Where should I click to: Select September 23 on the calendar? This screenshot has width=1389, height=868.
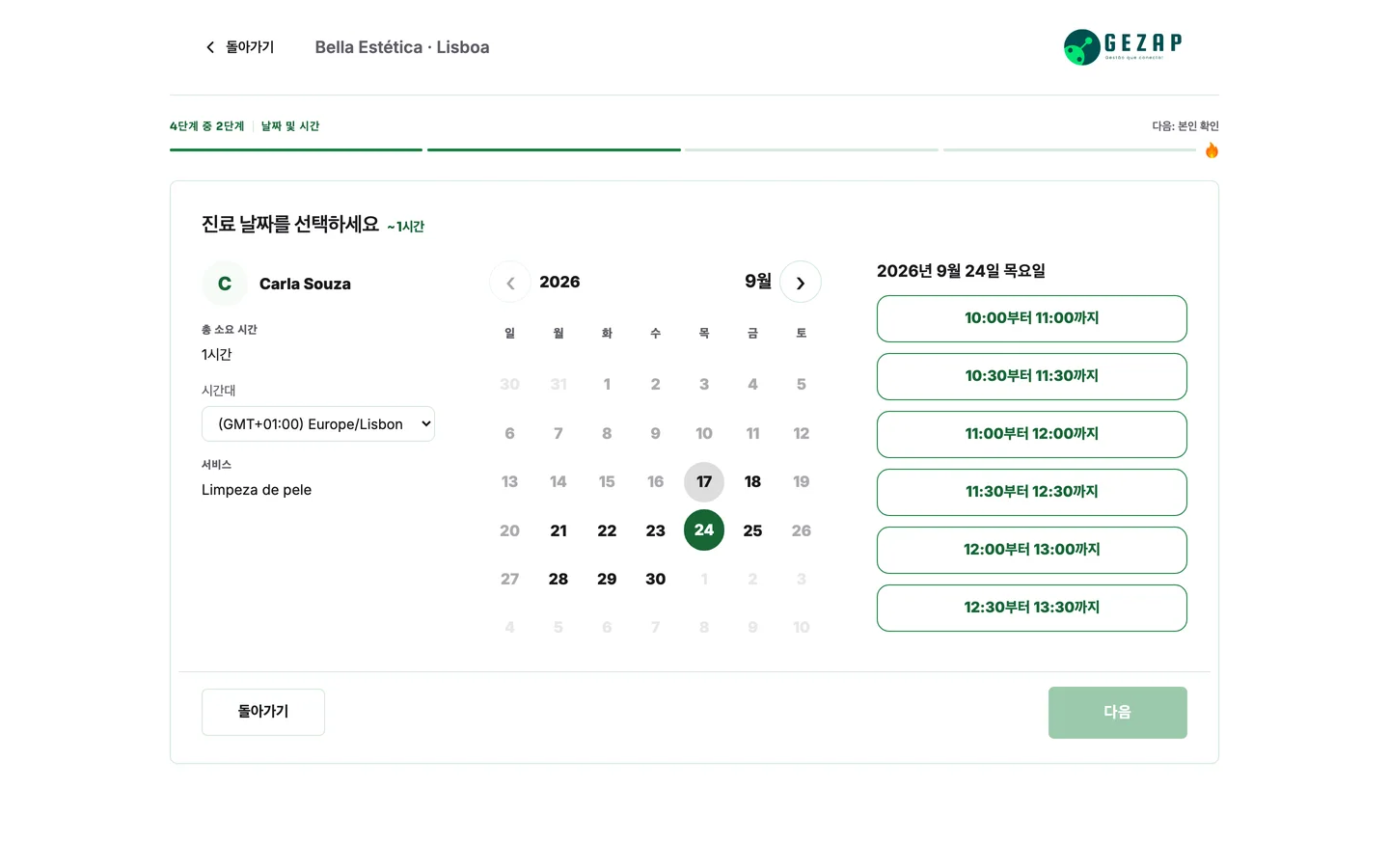[x=656, y=530]
